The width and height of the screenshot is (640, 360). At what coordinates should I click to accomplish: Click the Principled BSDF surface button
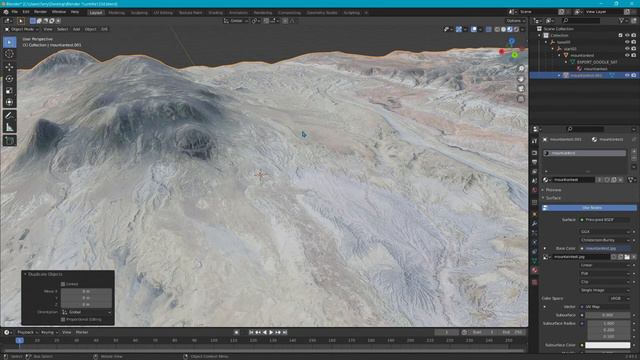point(604,220)
